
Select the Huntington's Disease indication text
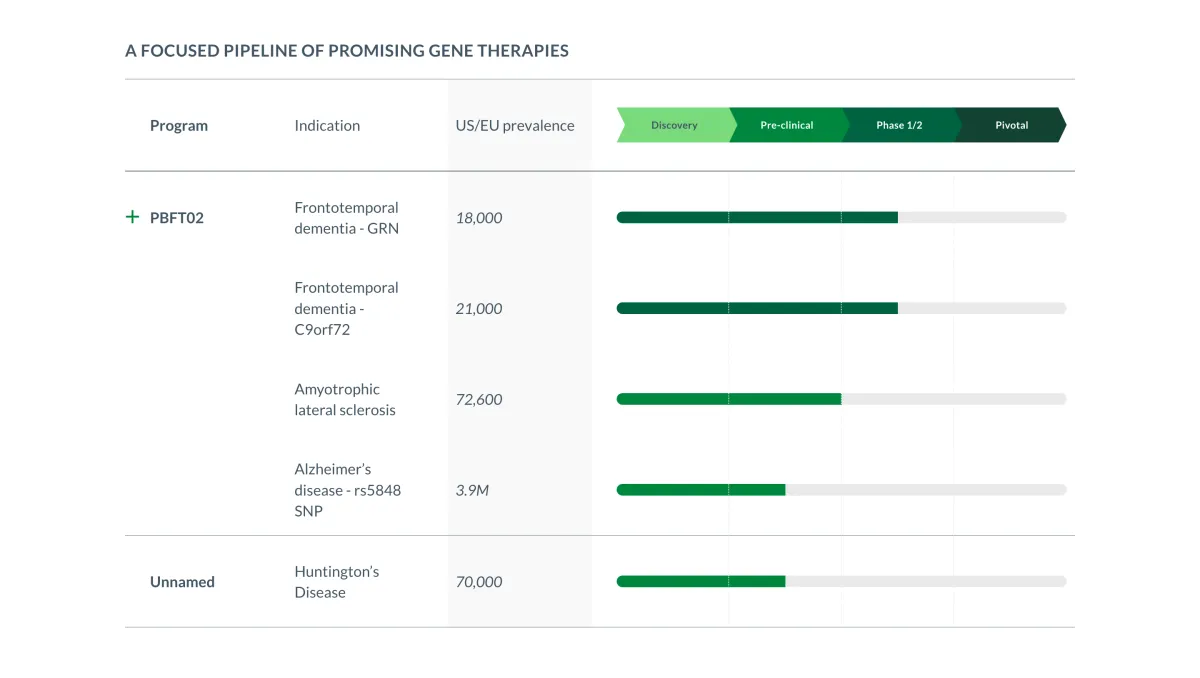pyautogui.click(x=337, y=581)
